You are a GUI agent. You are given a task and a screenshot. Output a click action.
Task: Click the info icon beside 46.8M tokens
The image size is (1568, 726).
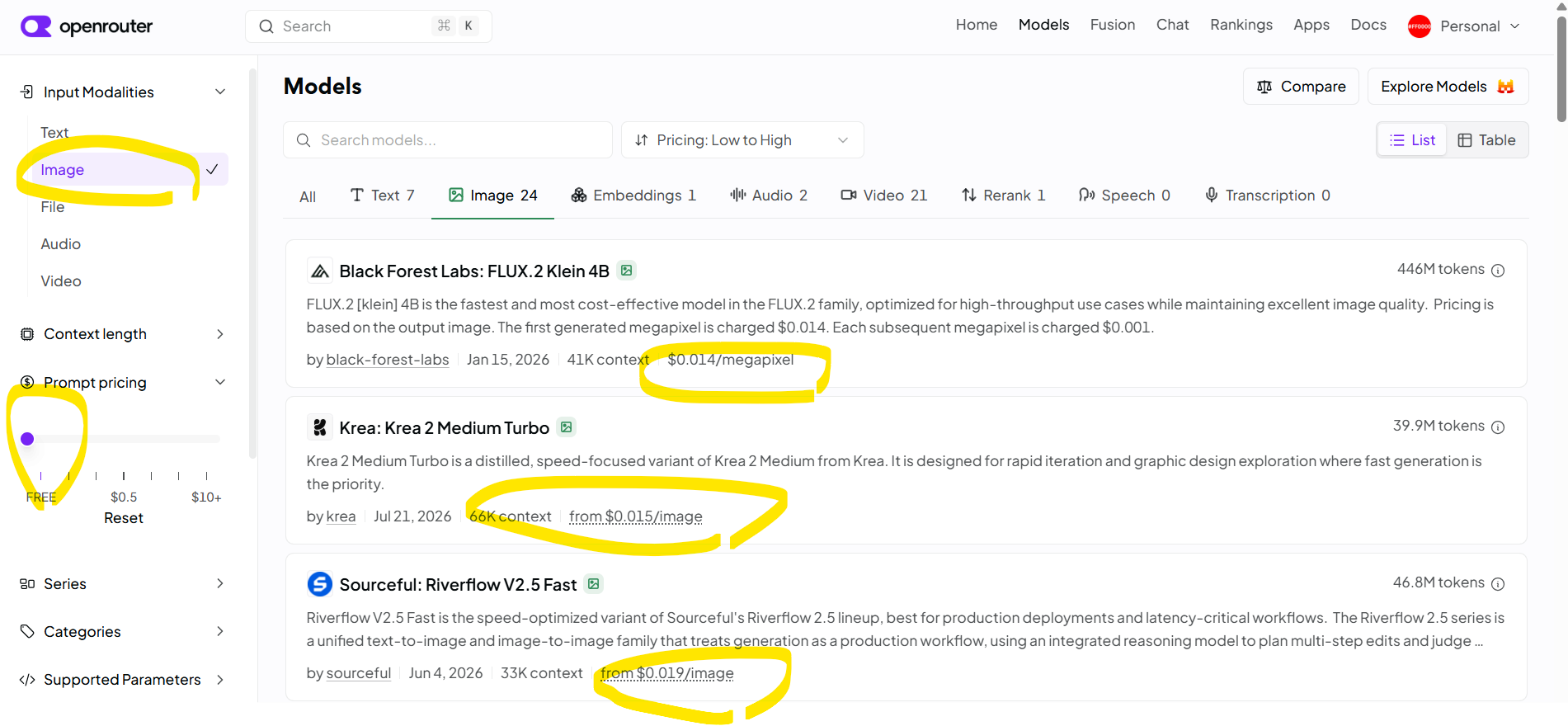(1498, 584)
